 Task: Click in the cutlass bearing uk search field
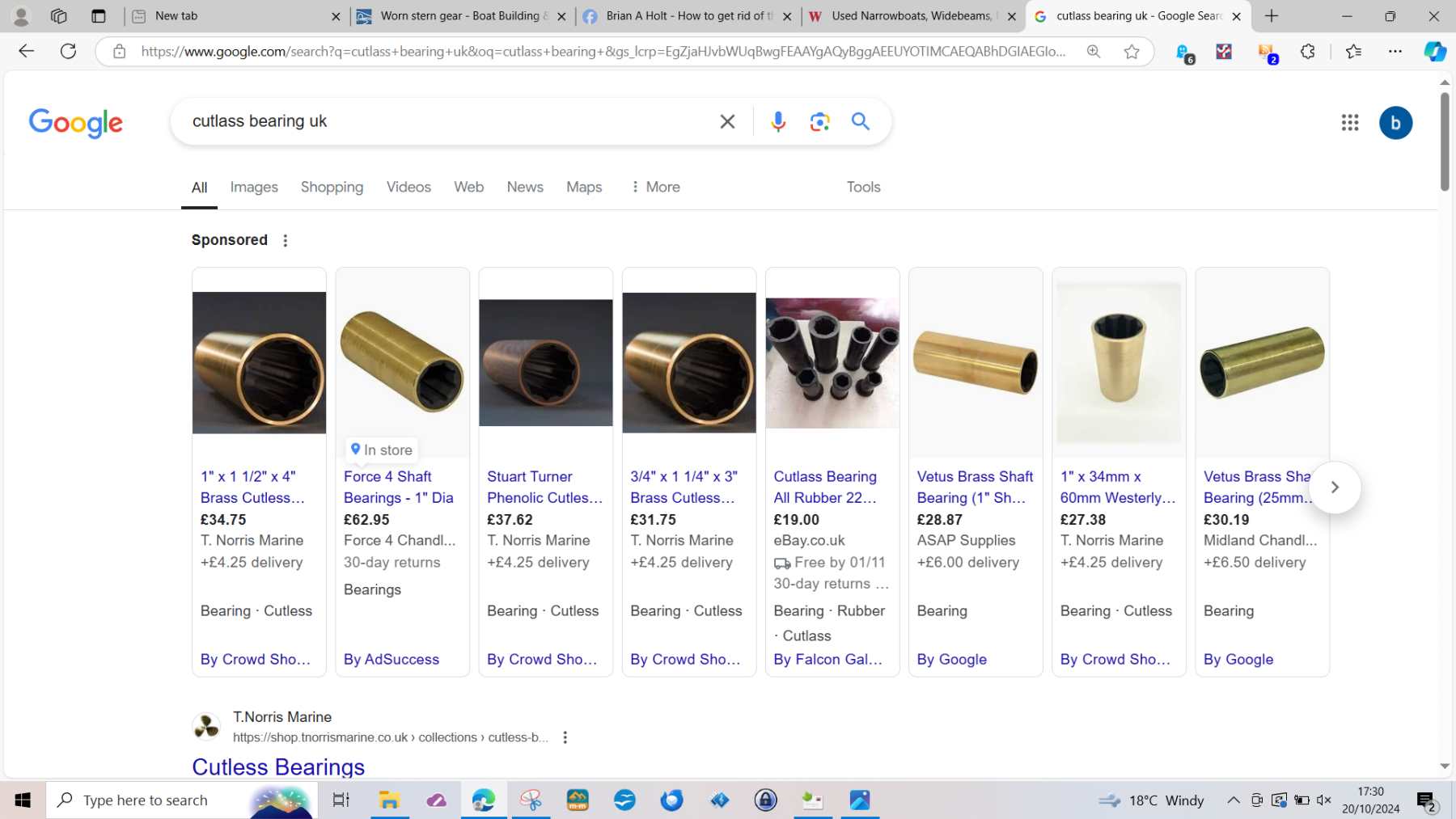[x=445, y=122]
